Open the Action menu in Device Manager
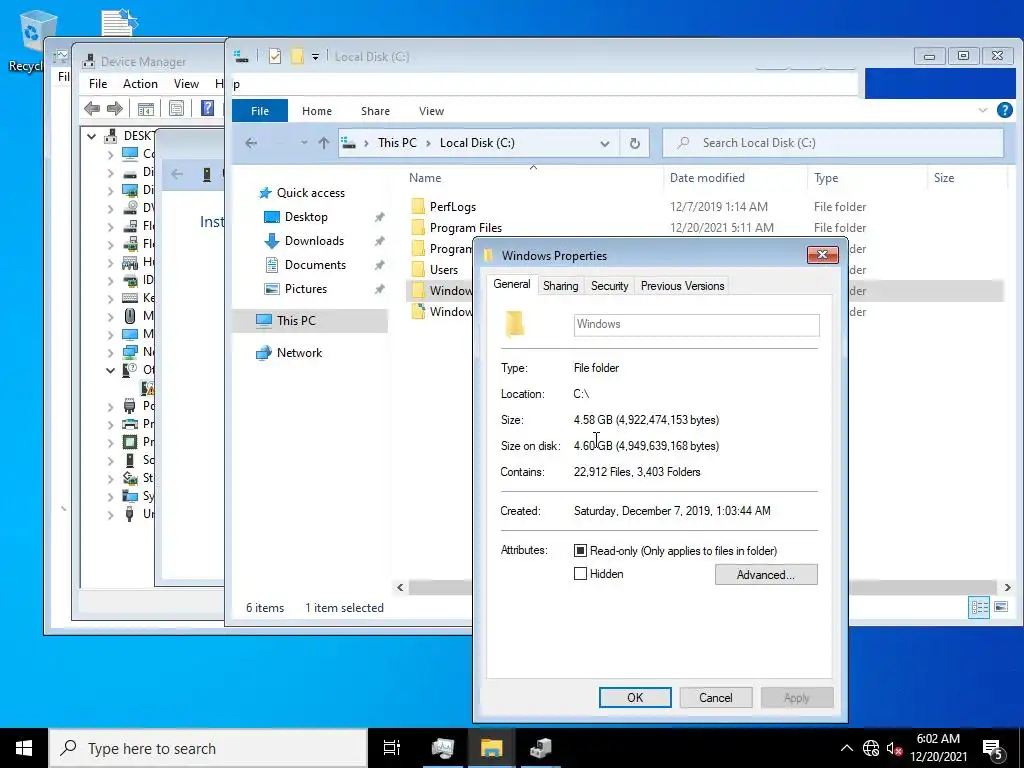 pos(140,84)
